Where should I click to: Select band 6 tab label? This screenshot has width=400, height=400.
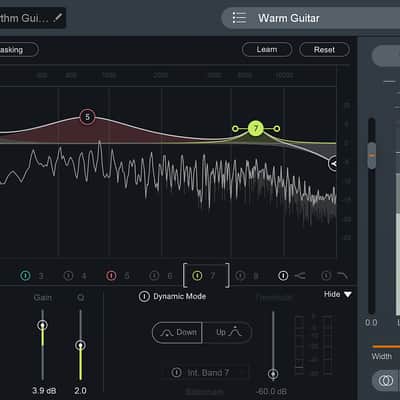pyautogui.click(x=170, y=276)
